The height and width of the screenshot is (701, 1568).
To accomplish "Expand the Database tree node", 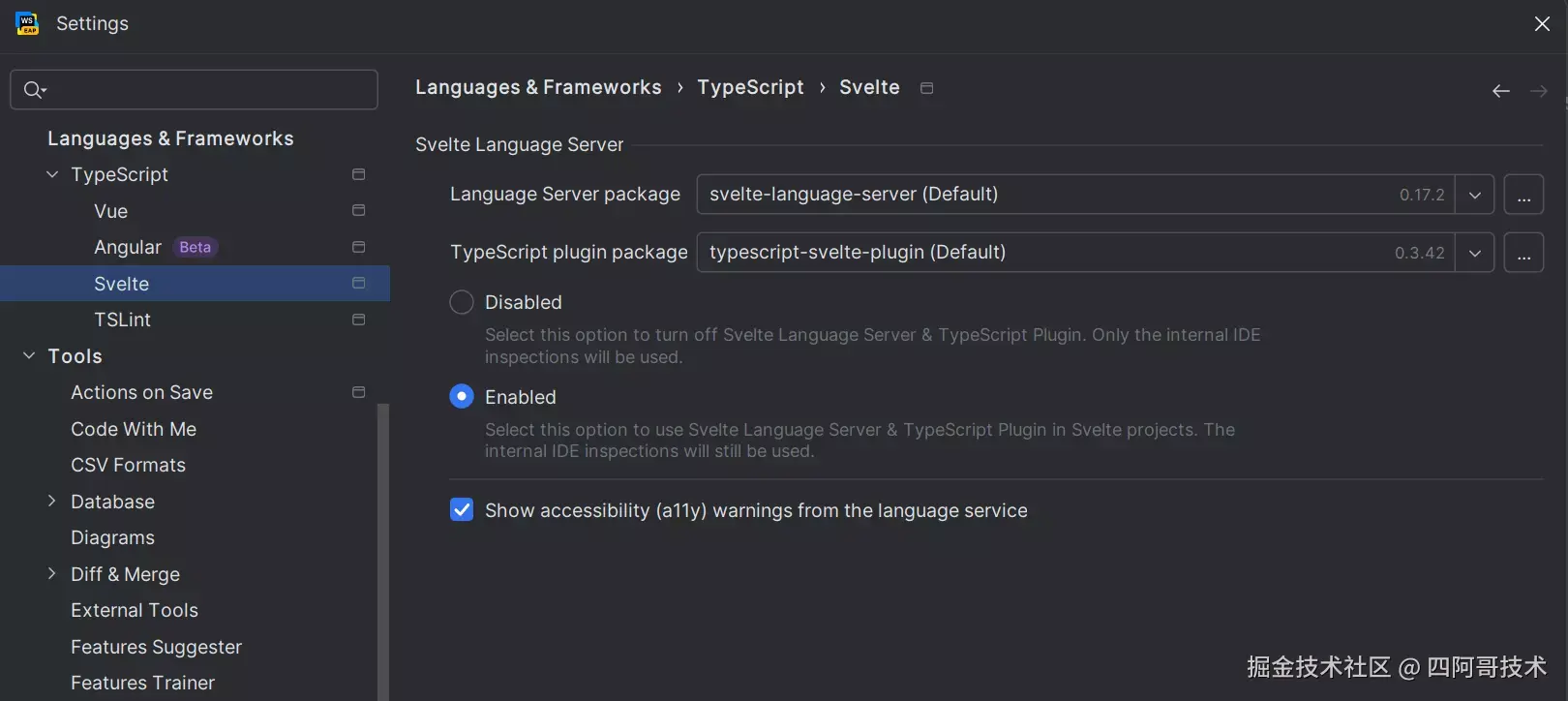I will click(x=52, y=502).
